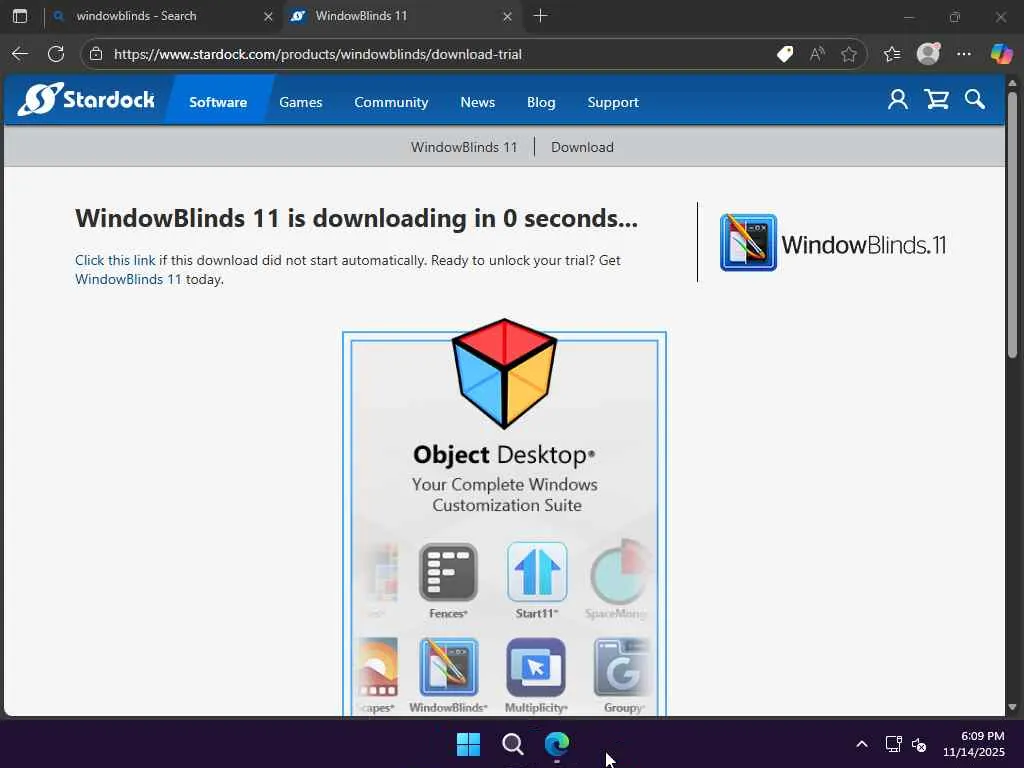Viewport: 1024px width, 768px height.
Task: Click the muted volume tray icon
Action: click(x=919, y=744)
